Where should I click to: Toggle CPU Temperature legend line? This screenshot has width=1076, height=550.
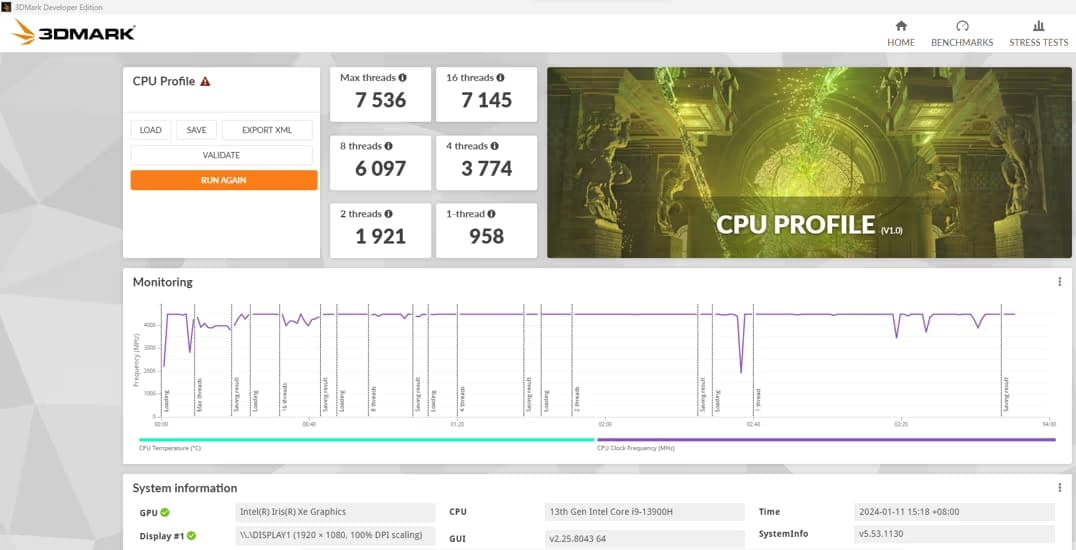(366, 439)
